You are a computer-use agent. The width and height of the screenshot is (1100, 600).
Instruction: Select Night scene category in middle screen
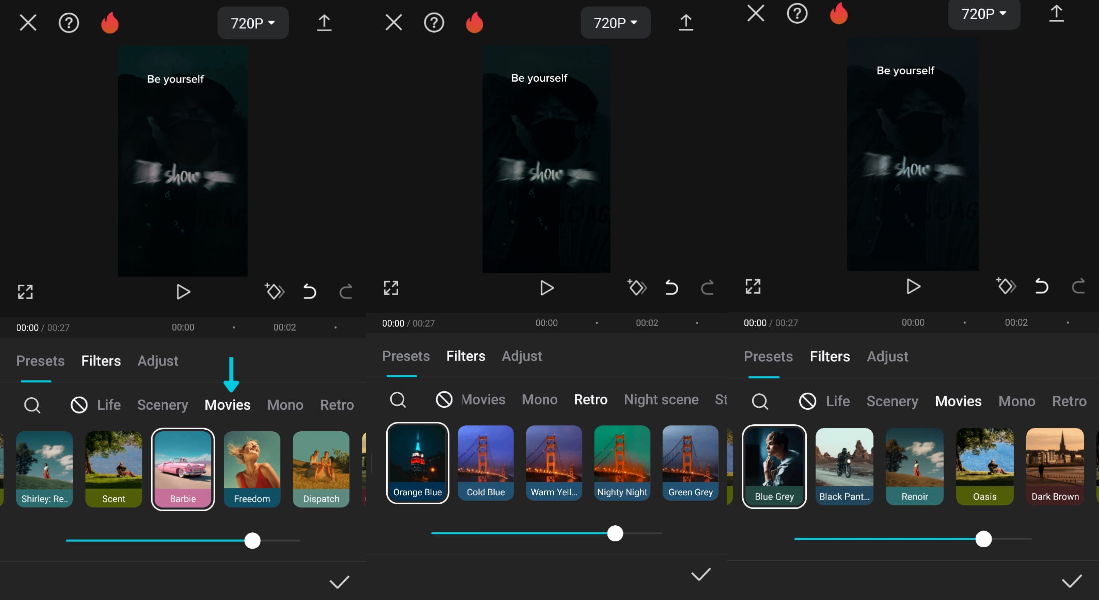pyautogui.click(x=661, y=399)
